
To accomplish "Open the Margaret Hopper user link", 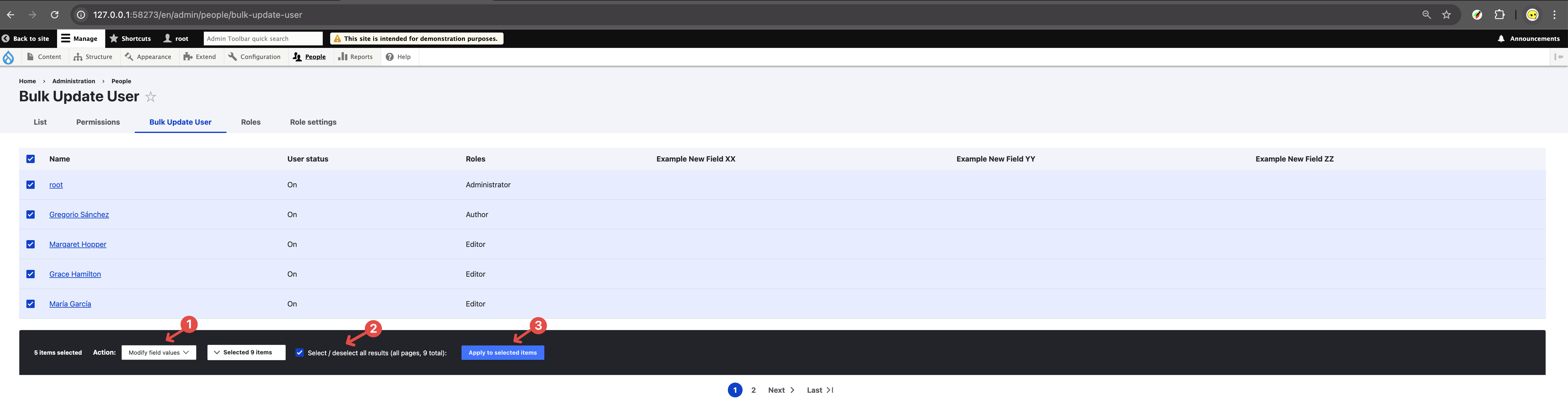I will click(x=77, y=244).
